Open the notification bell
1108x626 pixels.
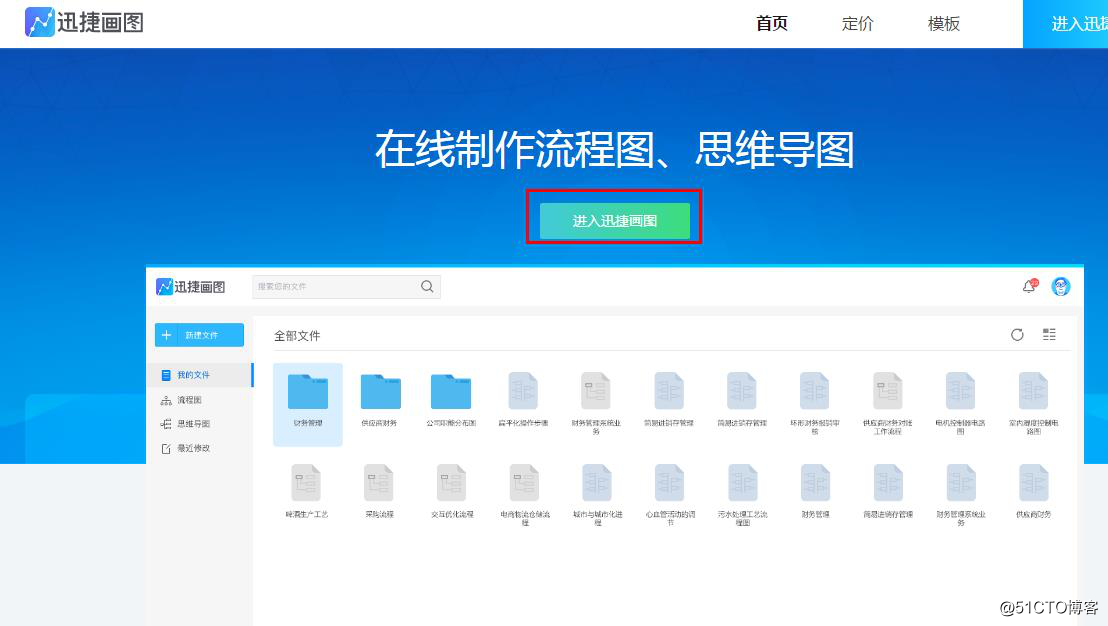pyautogui.click(x=1029, y=286)
